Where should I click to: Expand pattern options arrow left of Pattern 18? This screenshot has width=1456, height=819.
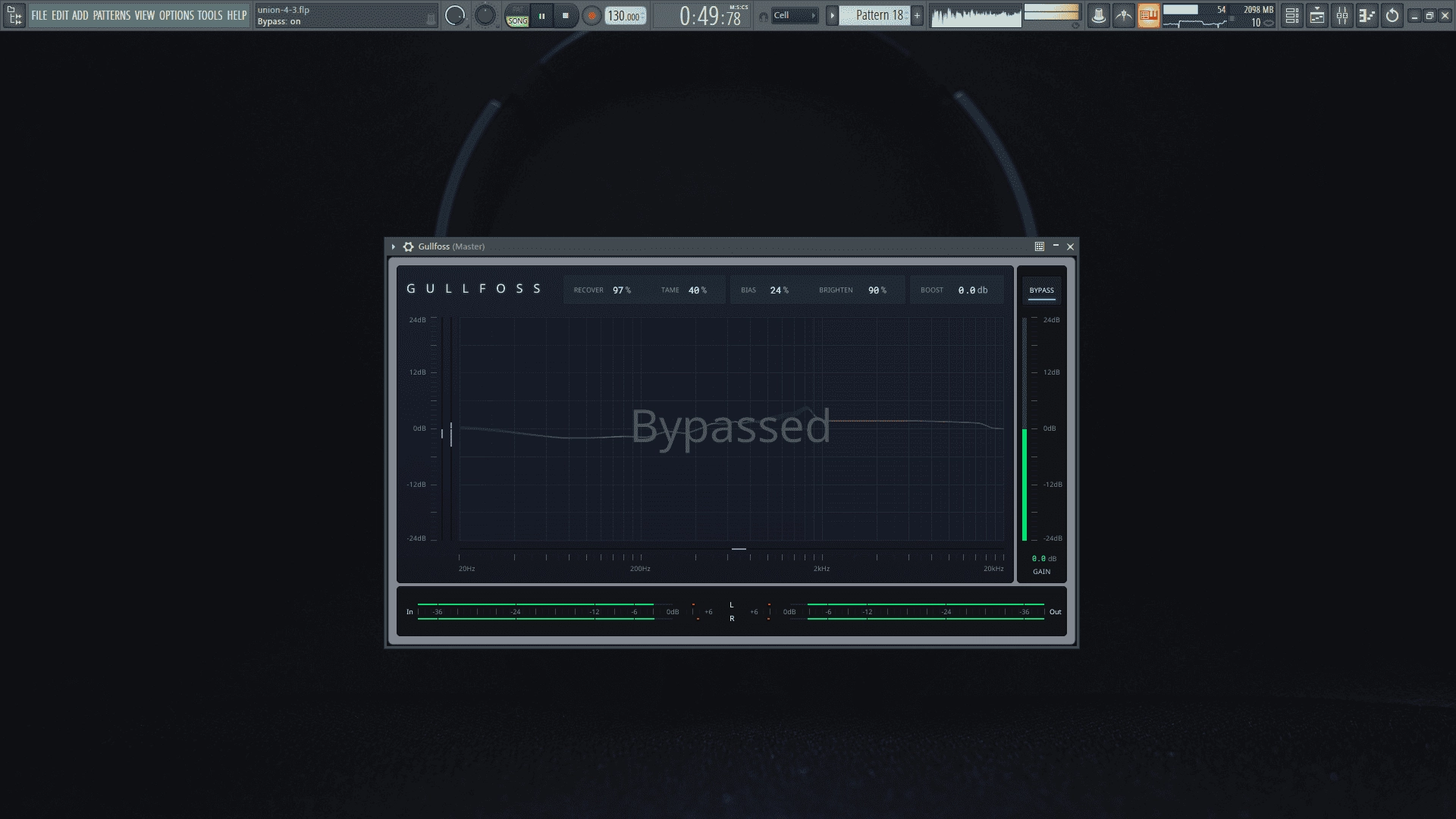[832, 15]
